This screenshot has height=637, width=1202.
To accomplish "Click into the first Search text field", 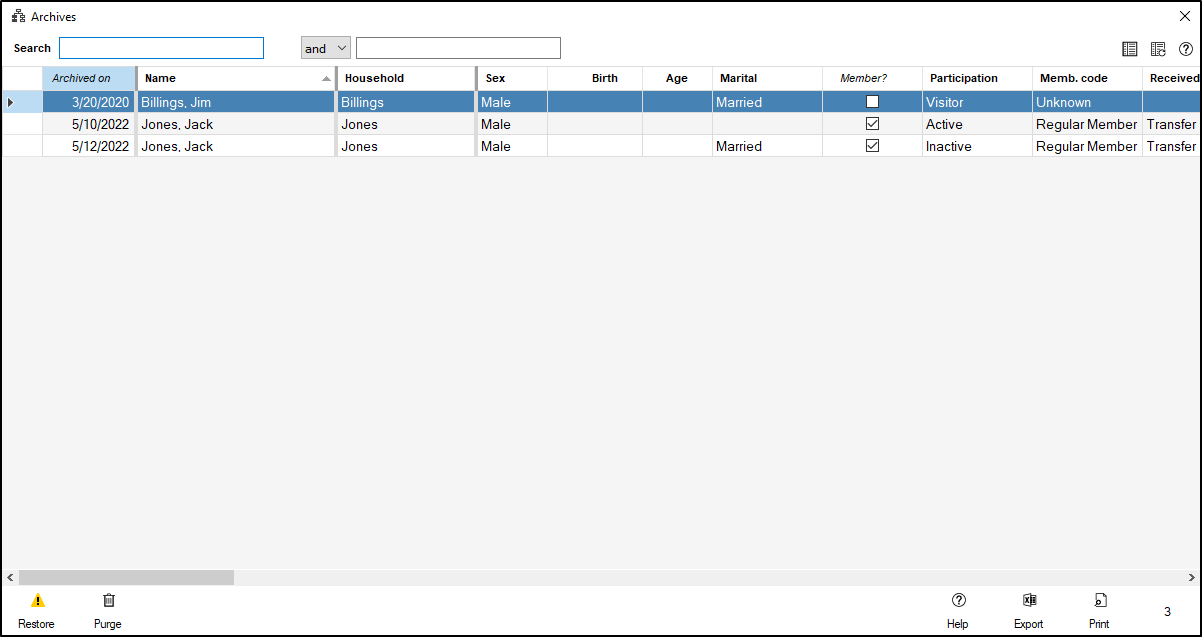I will point(161,48).
